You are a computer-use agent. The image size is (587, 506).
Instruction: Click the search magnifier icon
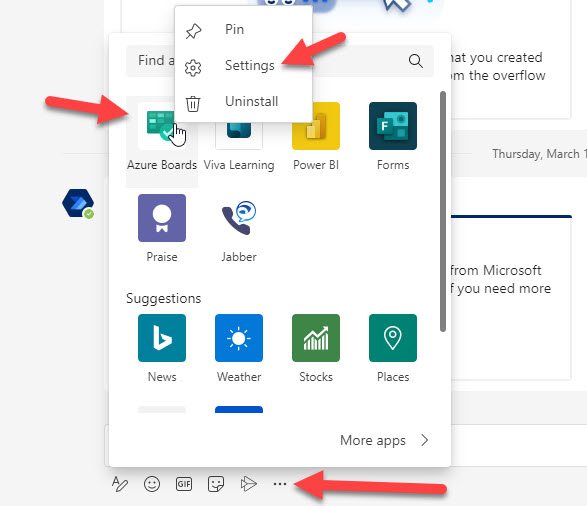416,61
